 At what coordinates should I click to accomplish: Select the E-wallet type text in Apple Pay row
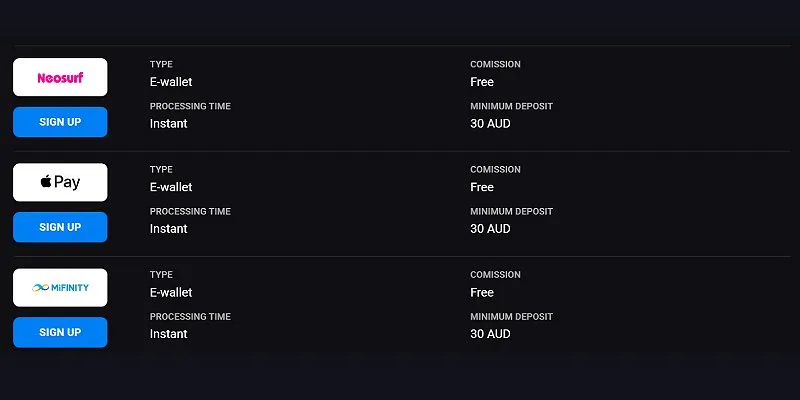pyautogui.click(x=171, y=187)
